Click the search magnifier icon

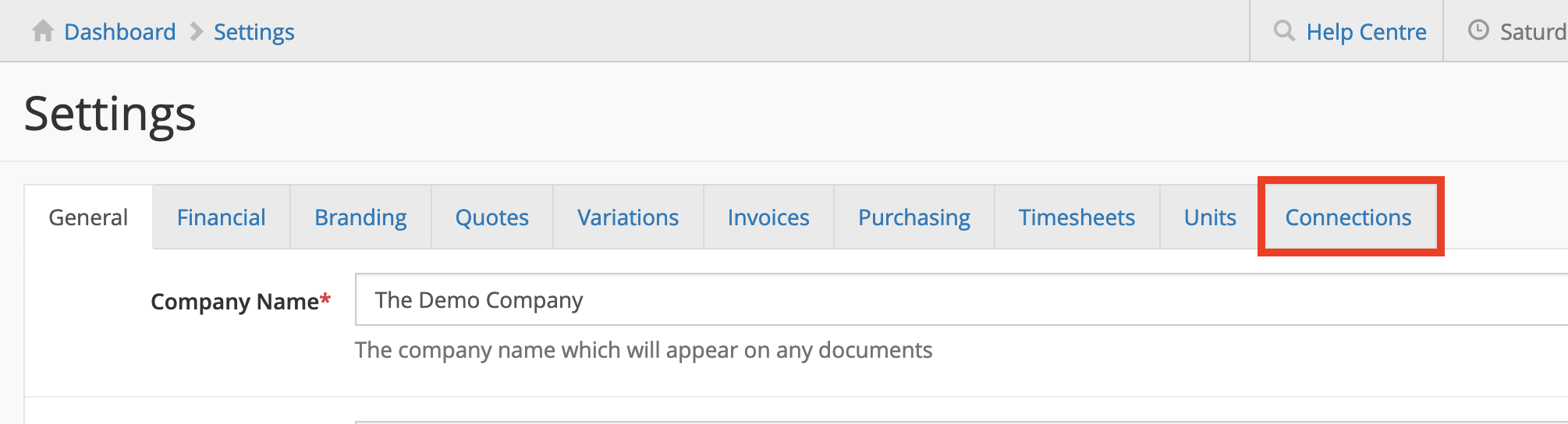(x=1283, y=31)
